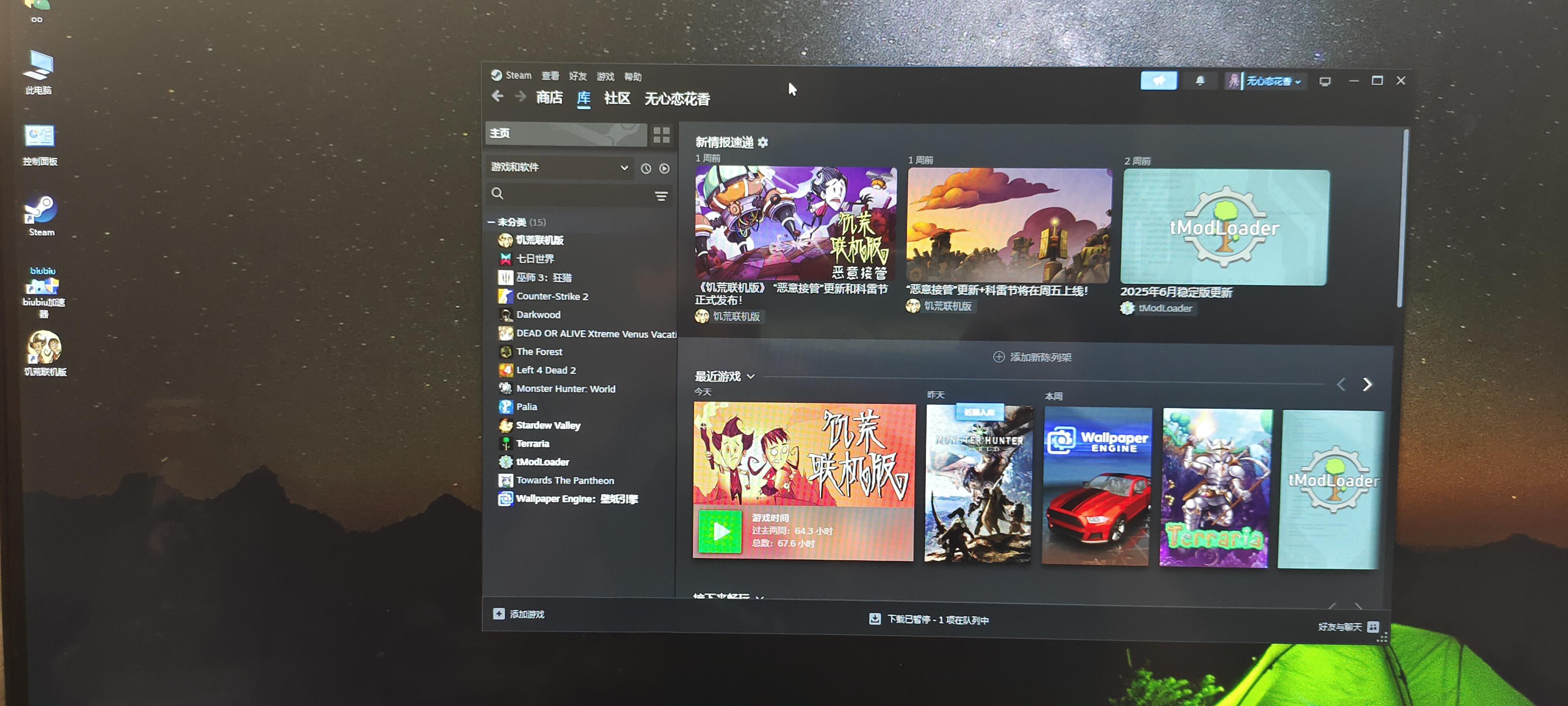This screenshot has width=1568, height=706.
Task: Open the 商店 tab
Action: (x=549, y=97)
